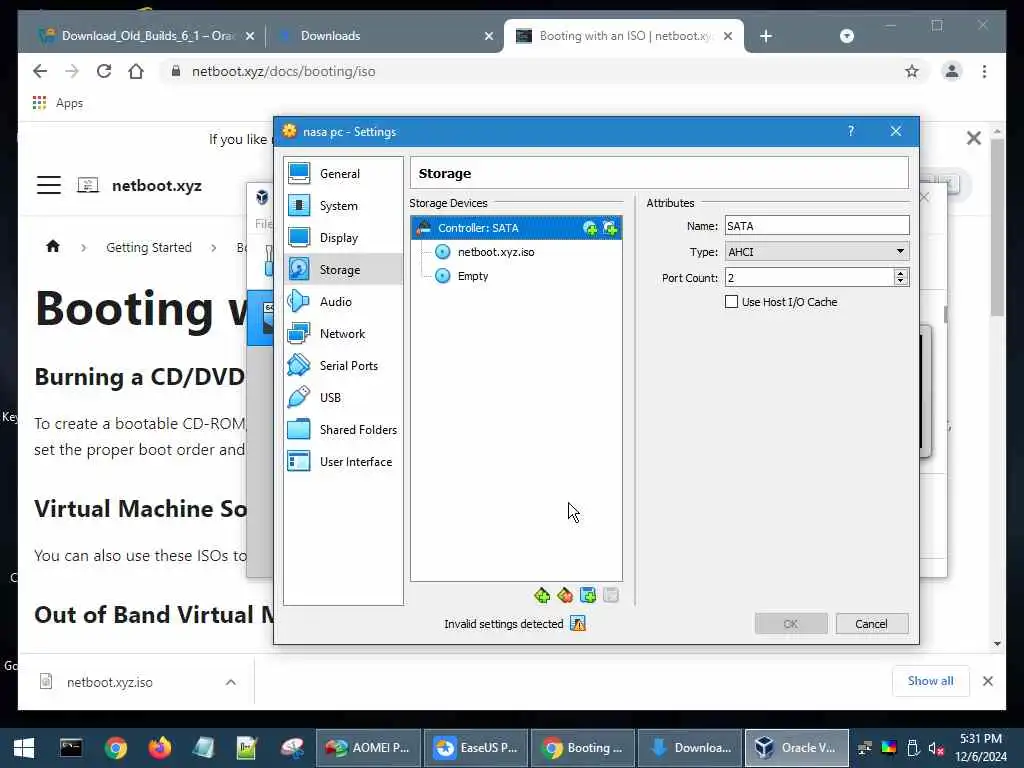1024x768 pixels.
Task: Click Chrome back arrow
Action: point(40,71)
